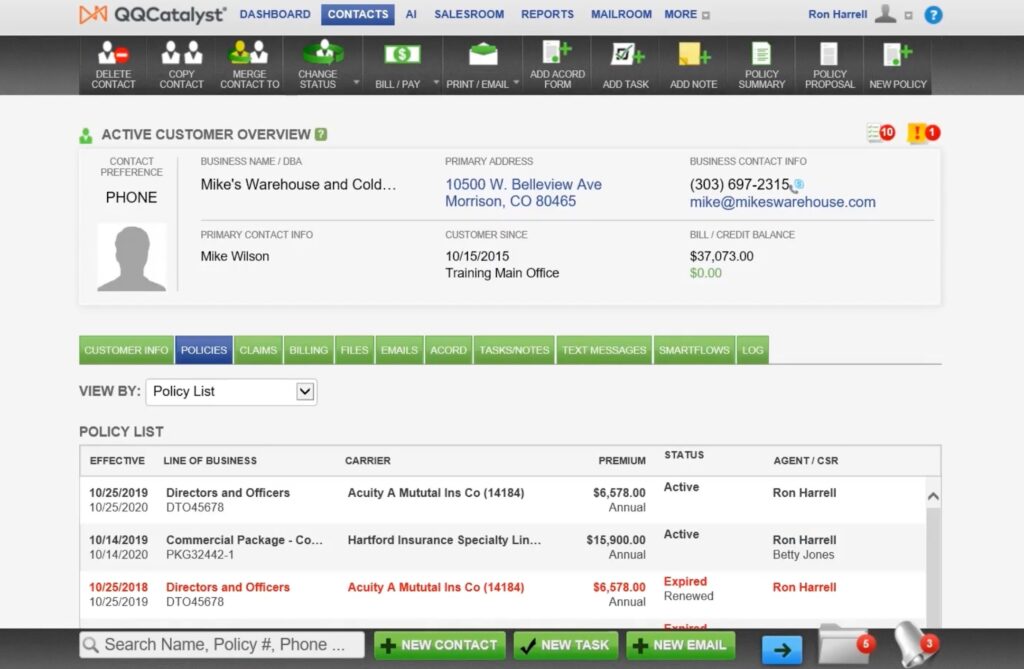Image resolution: width=1024 pixels, height=669 pixels.
Task: Expand the user account menu arrow
Action: (x=908, y=16)
